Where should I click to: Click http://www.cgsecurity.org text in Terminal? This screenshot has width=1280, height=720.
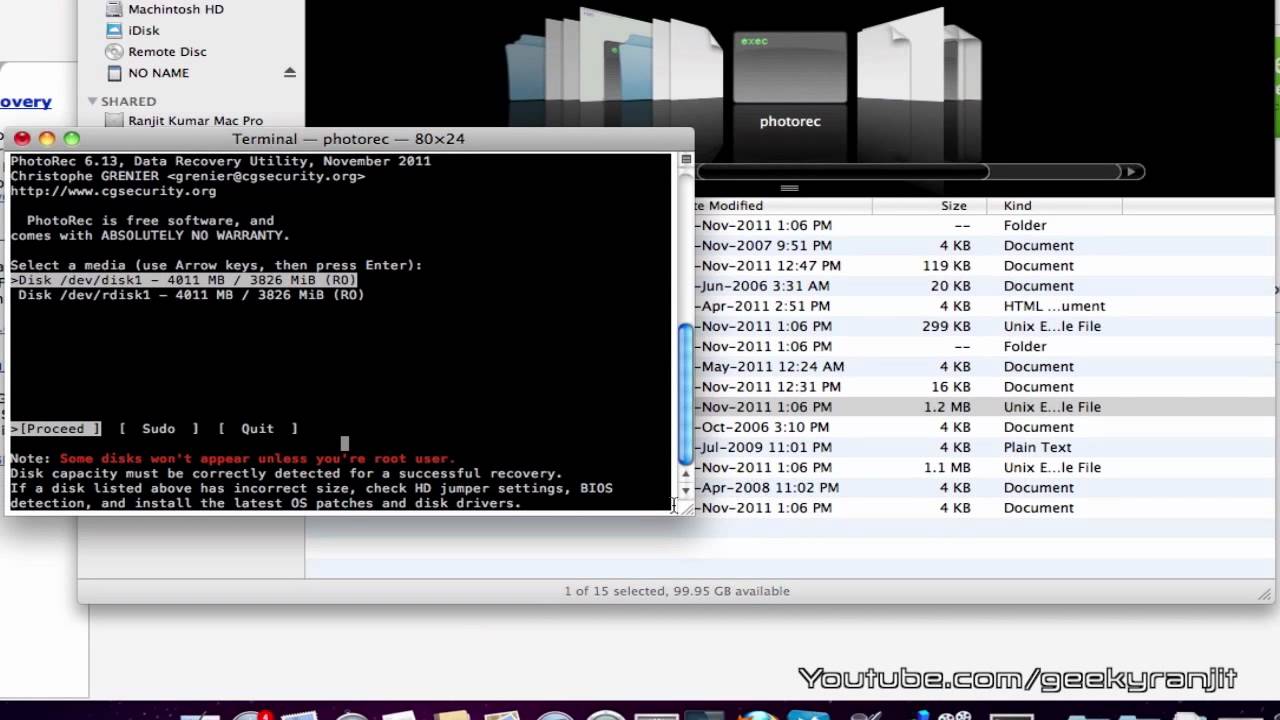click(x=113, y=191)
